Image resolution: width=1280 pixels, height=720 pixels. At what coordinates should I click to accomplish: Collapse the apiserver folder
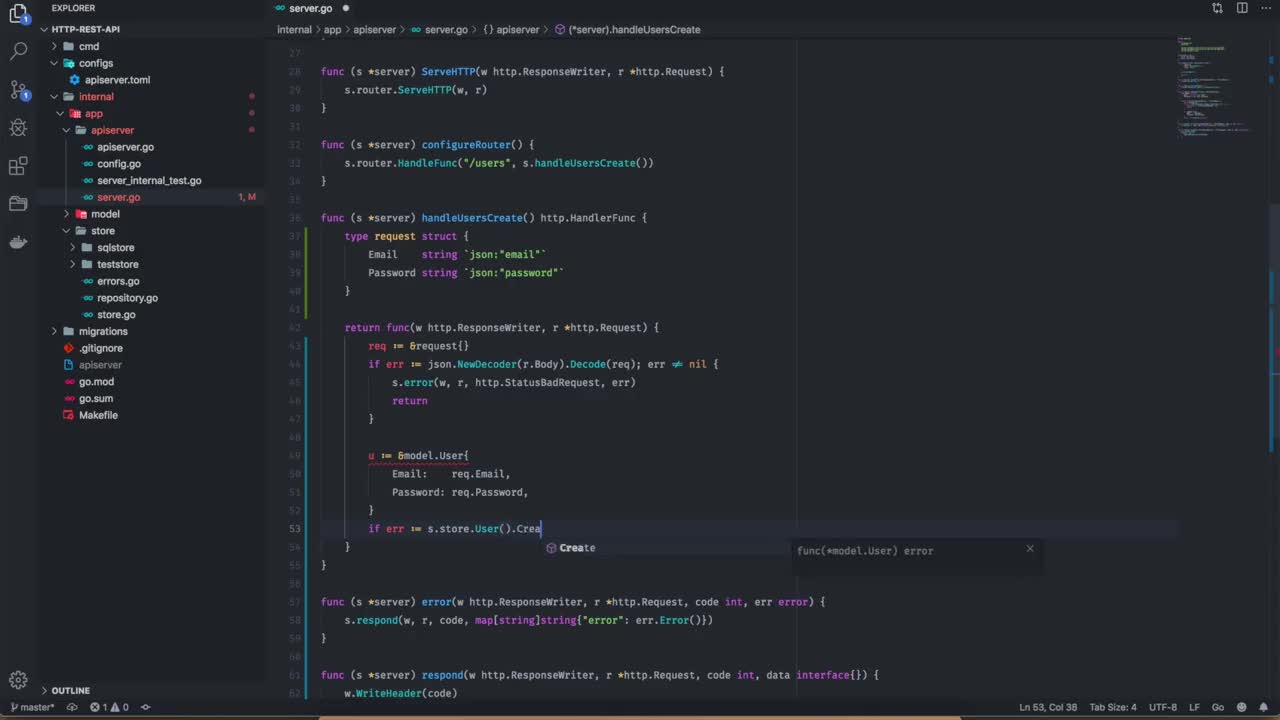click(x=67, y=130)
